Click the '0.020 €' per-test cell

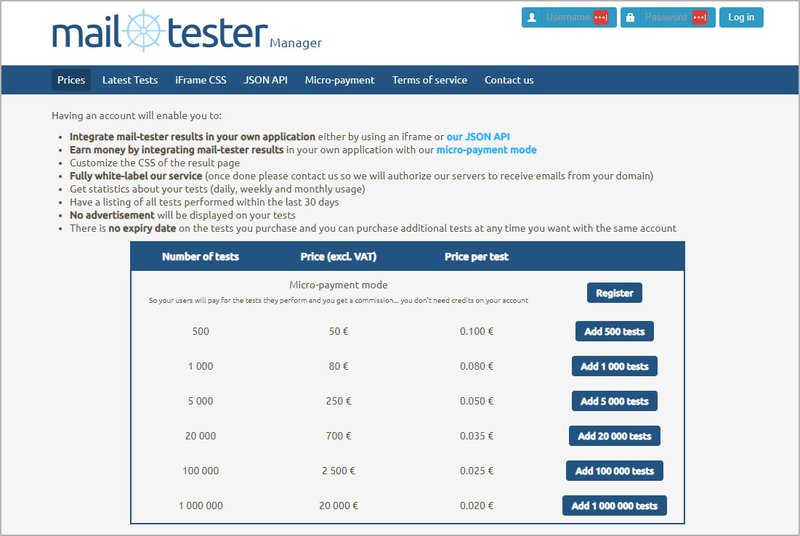(477, 506)
